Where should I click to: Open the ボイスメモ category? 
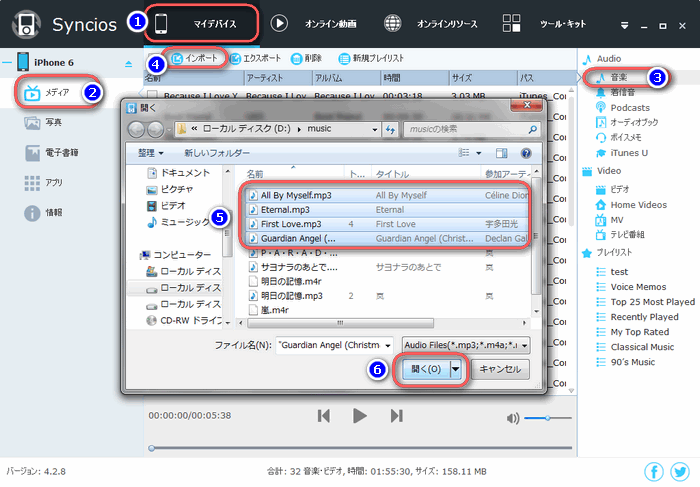click(619, 137)
